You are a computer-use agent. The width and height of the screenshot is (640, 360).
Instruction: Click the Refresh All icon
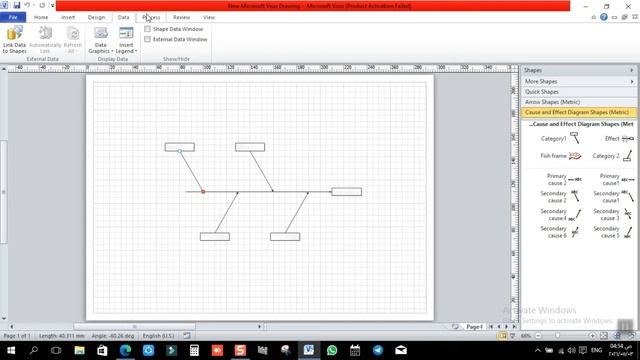pyautogui.click(x=73, y=39)
